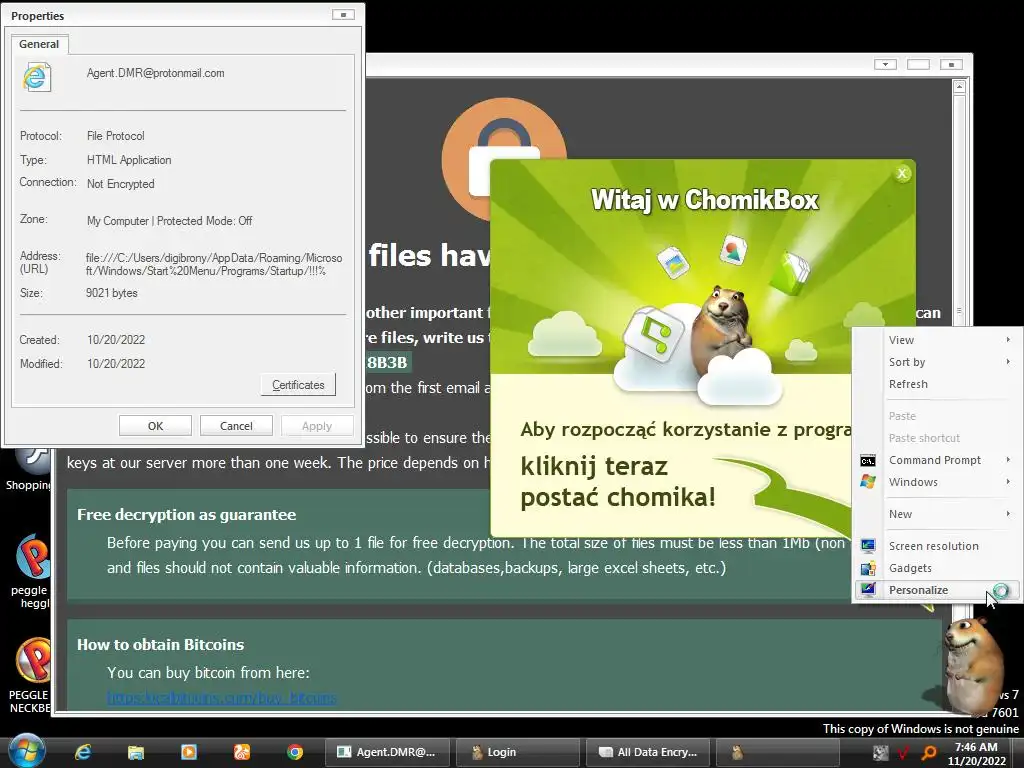
Task: Click the How to obtain Bitcoins heading
Action: pos(161,645)
